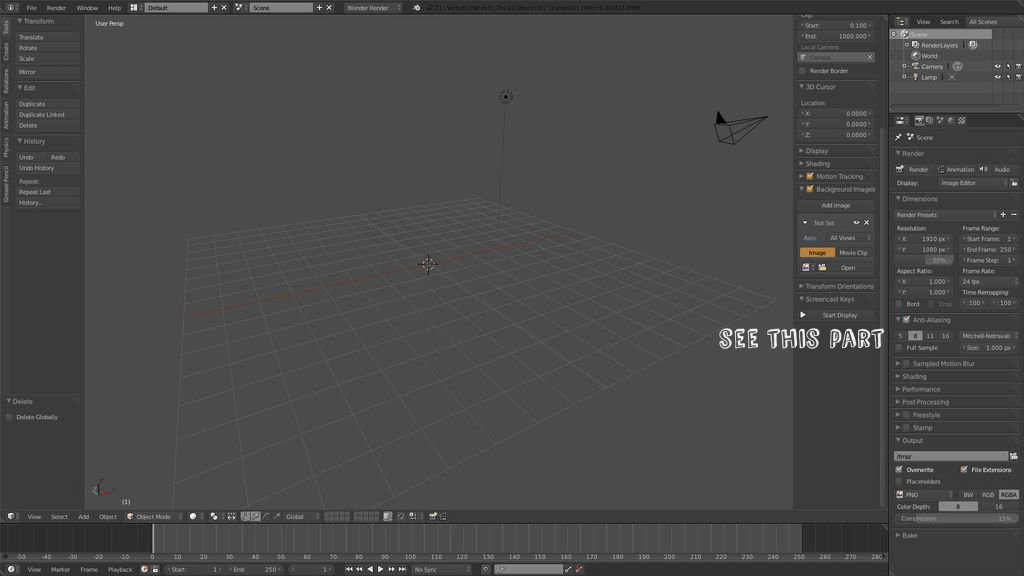
Task: Click the Add Image button
Action: [x=836, y=205]
